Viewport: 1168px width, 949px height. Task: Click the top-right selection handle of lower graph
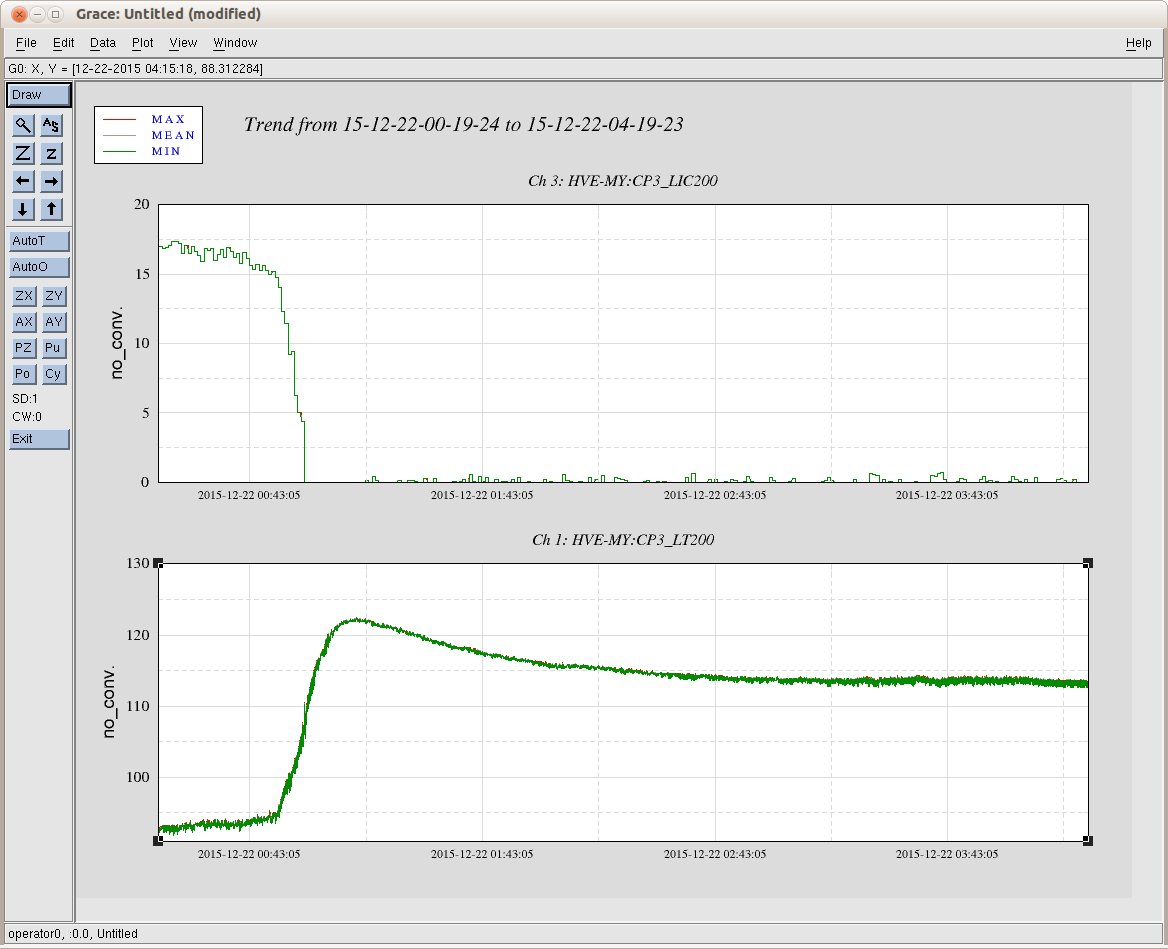[x=1088, y=564]
